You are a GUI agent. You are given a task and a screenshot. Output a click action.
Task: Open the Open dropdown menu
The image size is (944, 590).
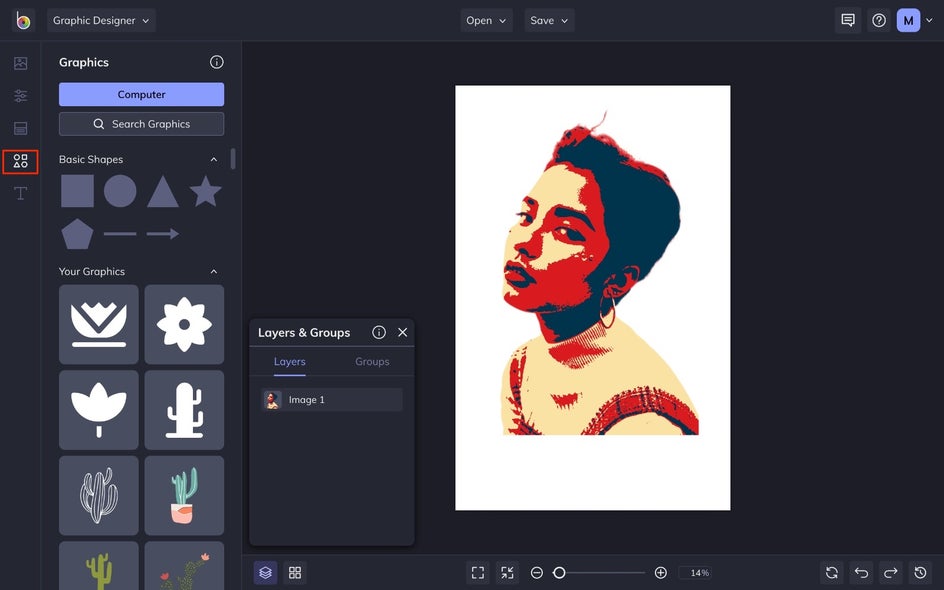[x=486, y=20]
